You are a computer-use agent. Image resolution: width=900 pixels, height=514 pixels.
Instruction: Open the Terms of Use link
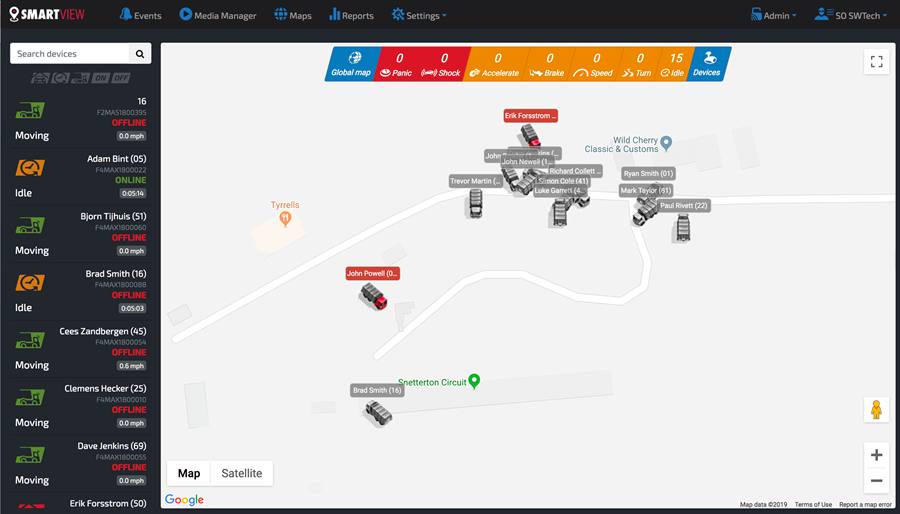click(813, 505)
